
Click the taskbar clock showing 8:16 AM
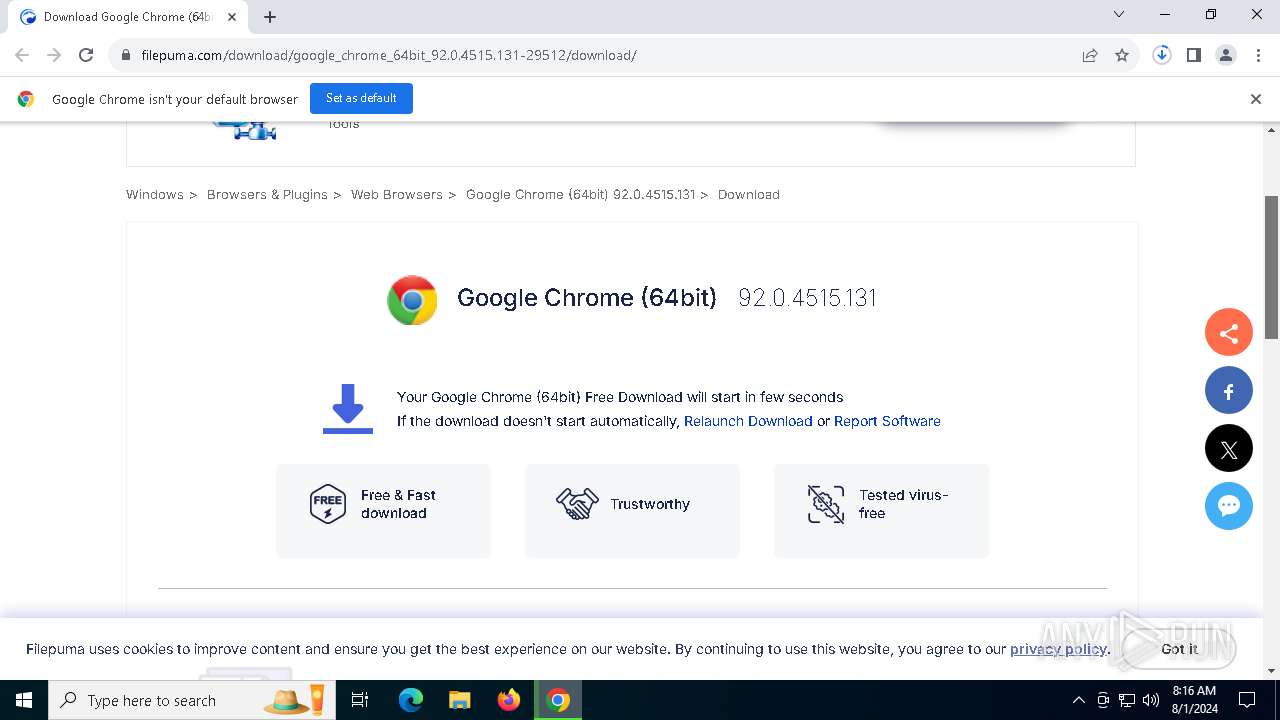[x=1194, y=700]
